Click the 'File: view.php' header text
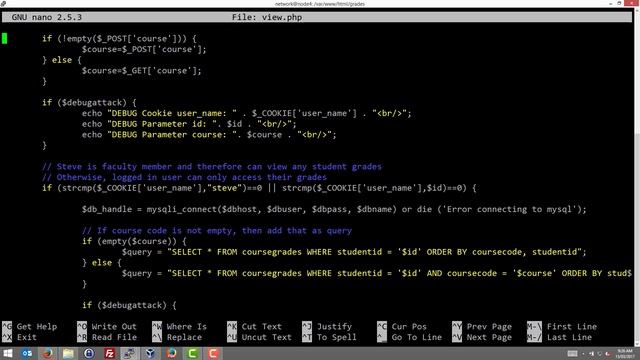This screenshot has width=640, height=360. [x=267, y=17]
